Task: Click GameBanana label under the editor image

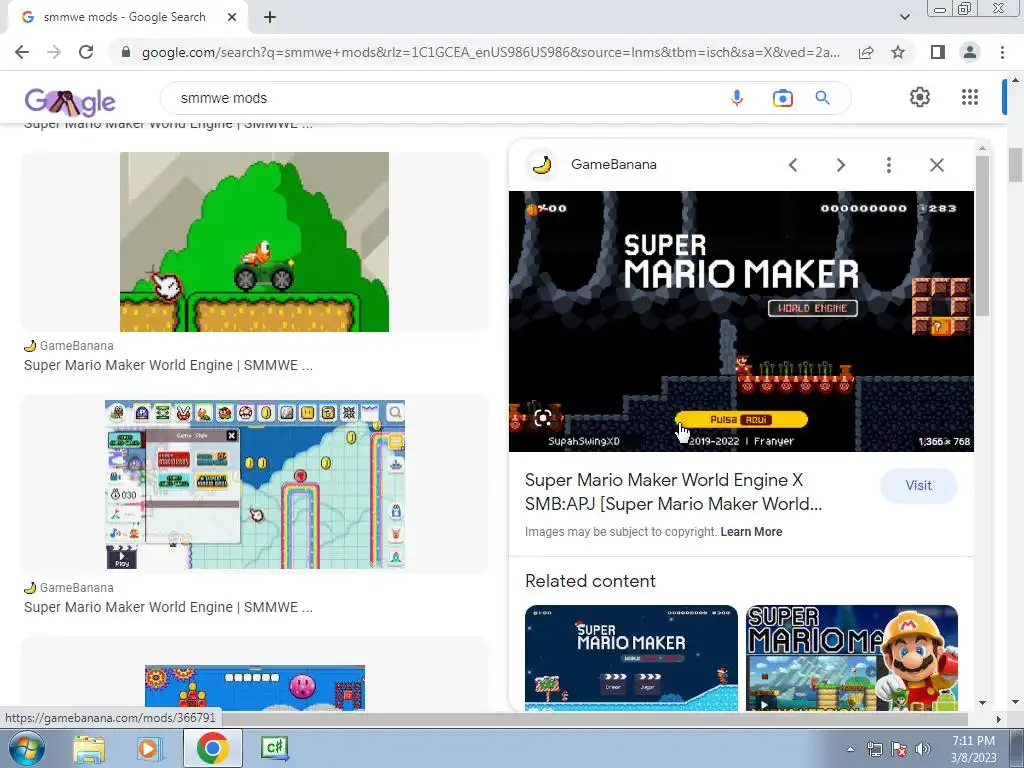Action: [x=76, y=588]
